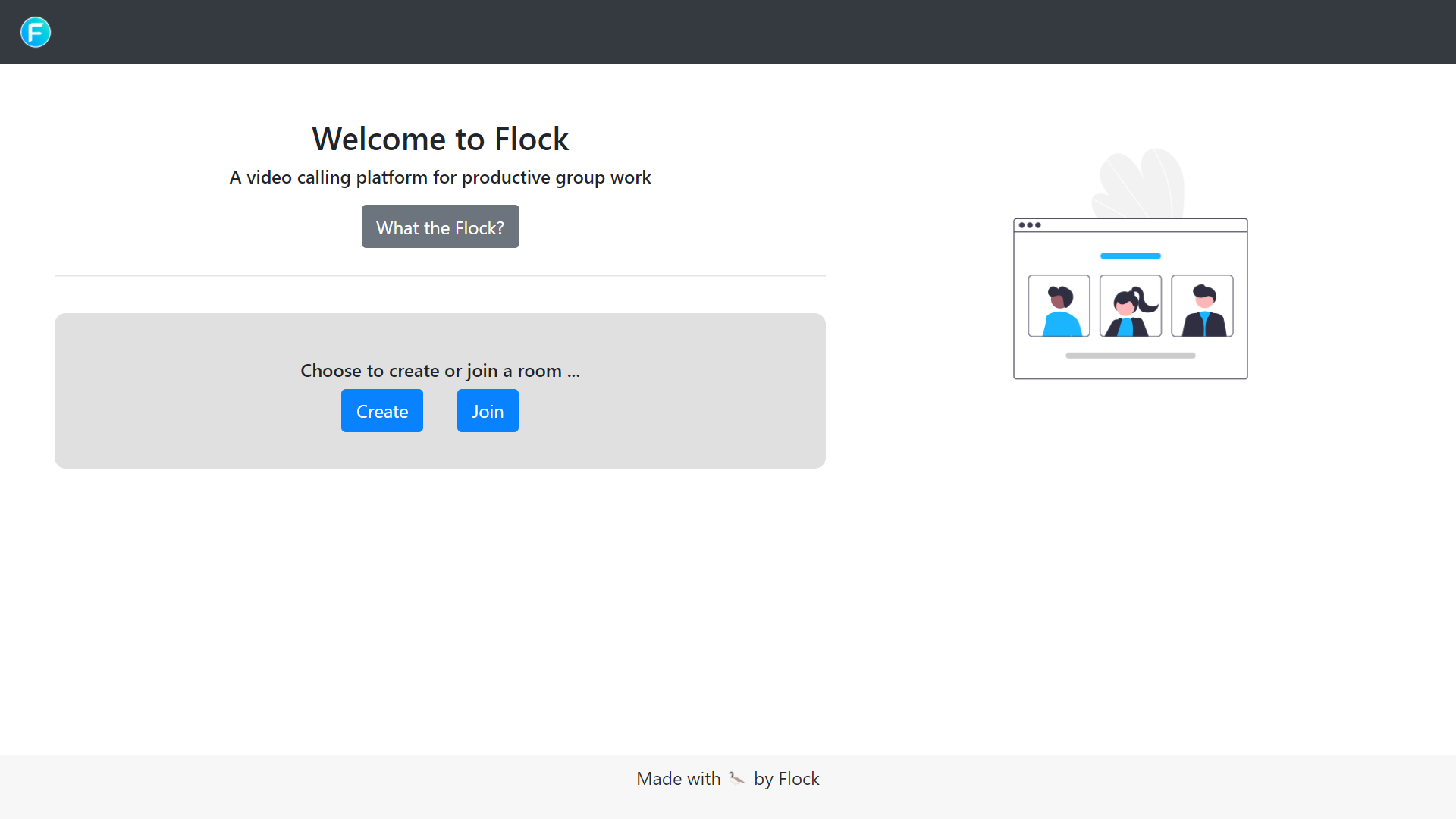
Task: Select the left avatar with blue shirt
Action: point(1059,306)
